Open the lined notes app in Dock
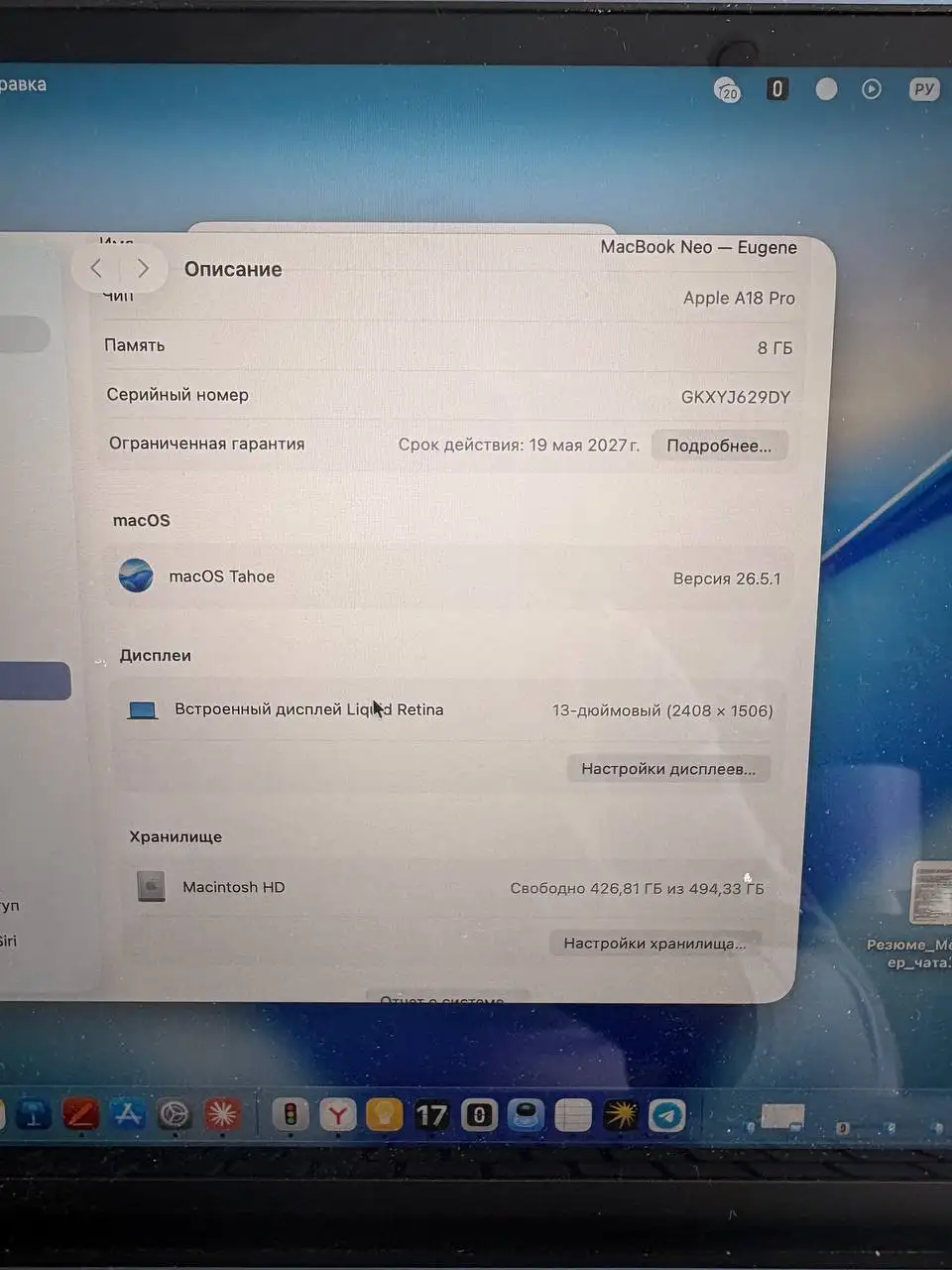Viewport: 952px width, 1270px height. [573, 1115]
